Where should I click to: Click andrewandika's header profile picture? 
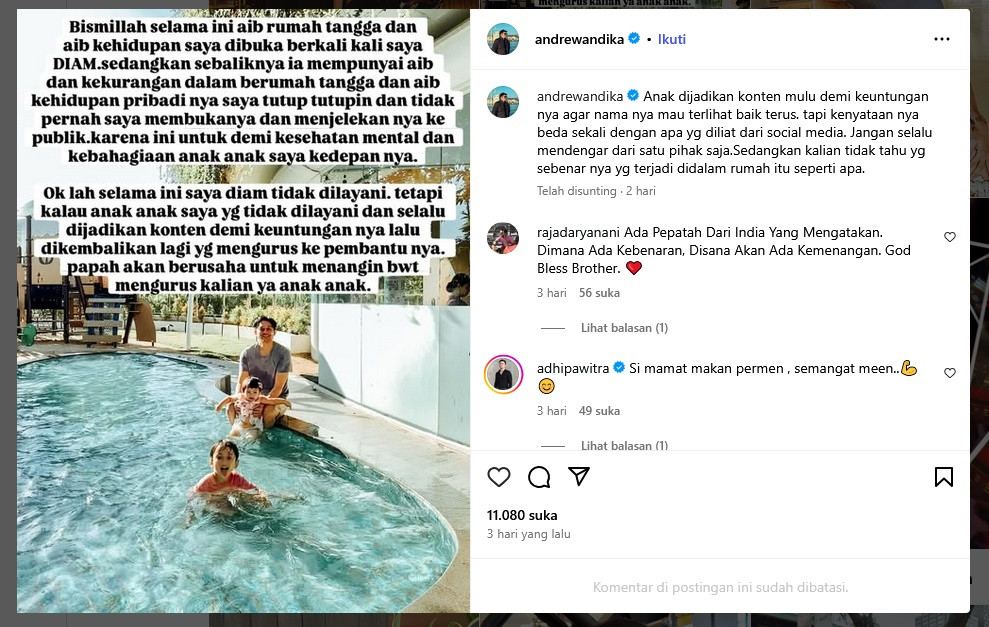click(x=503, y=39)
